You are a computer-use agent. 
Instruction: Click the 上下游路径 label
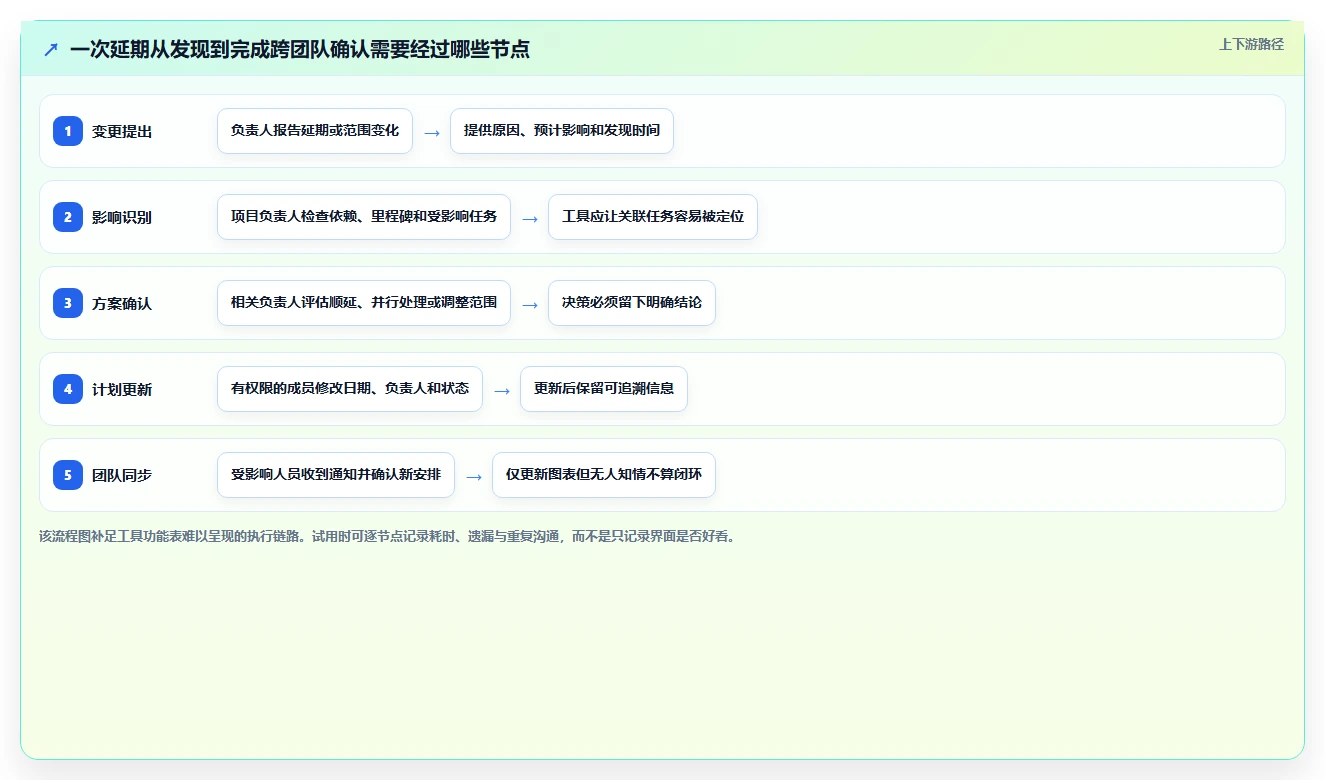pyautogui.click(x=1251, y=44)
